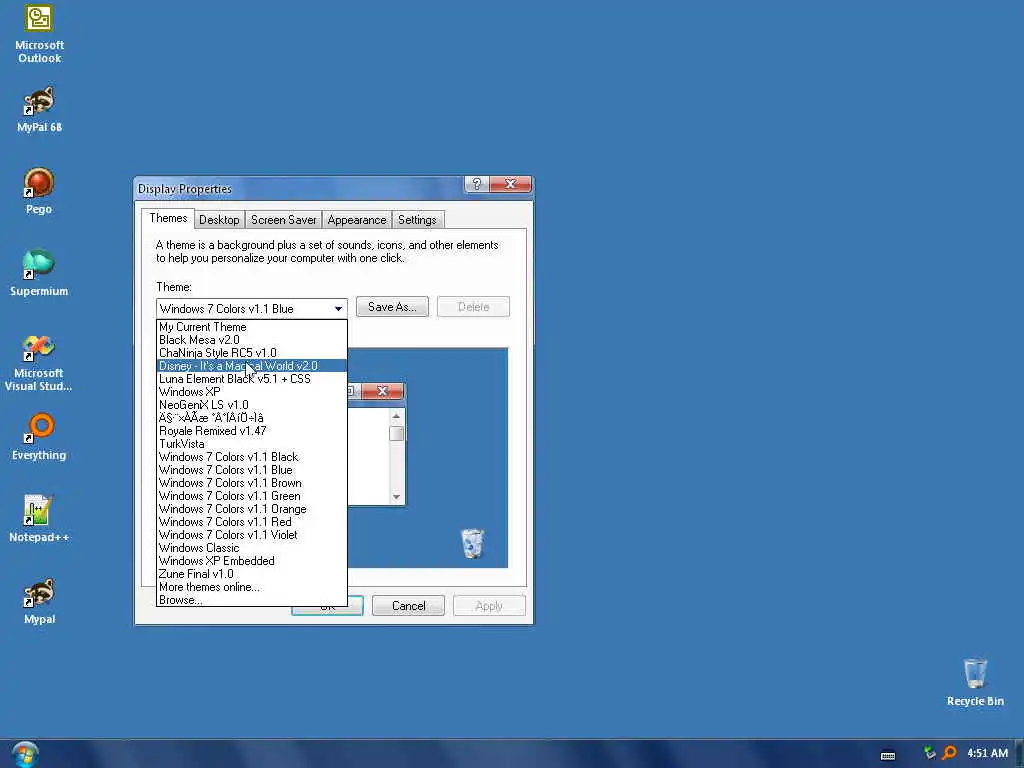Click the orange magnifier tray icon
The image size is (1024, 768).
click(x=949, y=753)
